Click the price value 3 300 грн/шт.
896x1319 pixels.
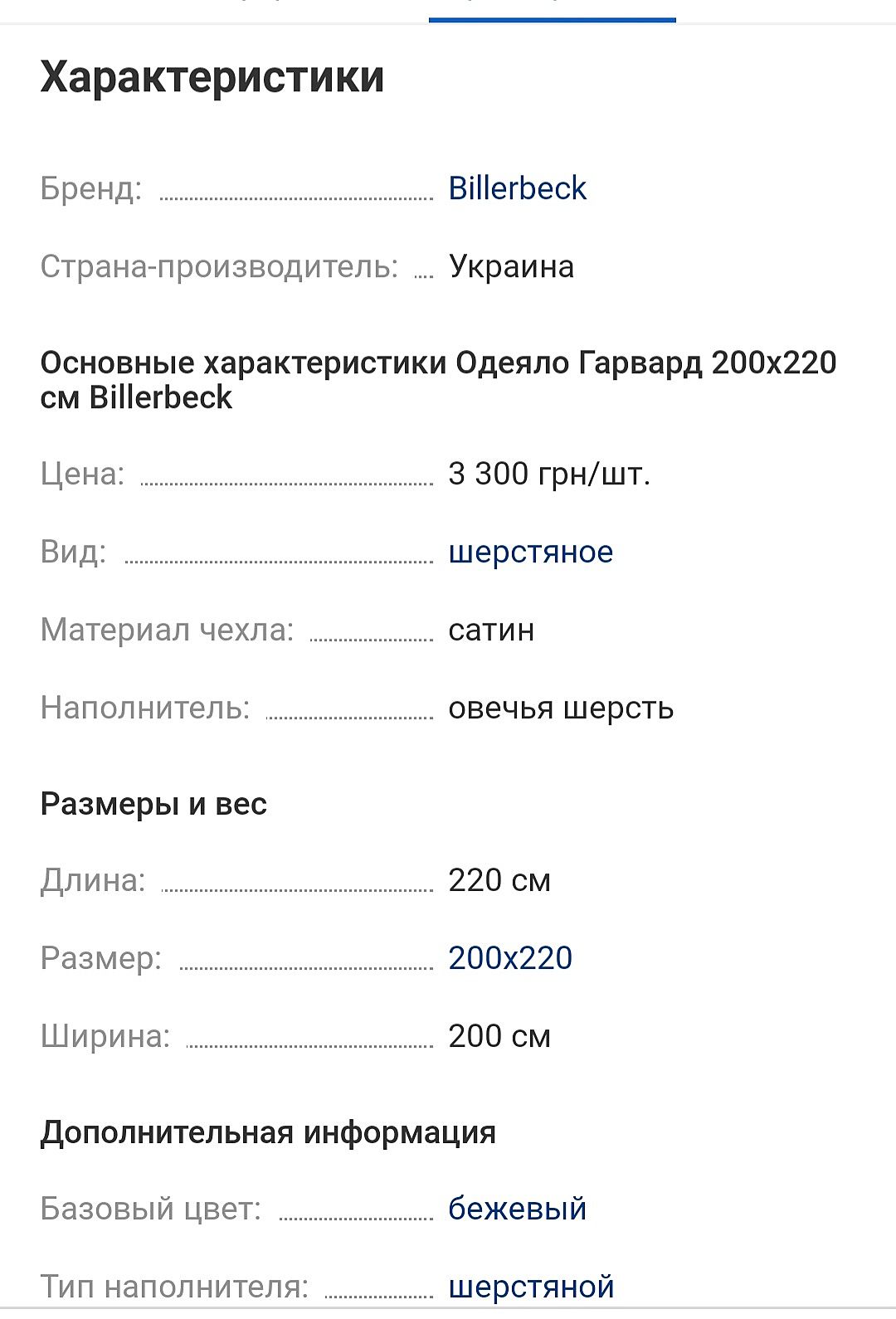click(548, 474)
